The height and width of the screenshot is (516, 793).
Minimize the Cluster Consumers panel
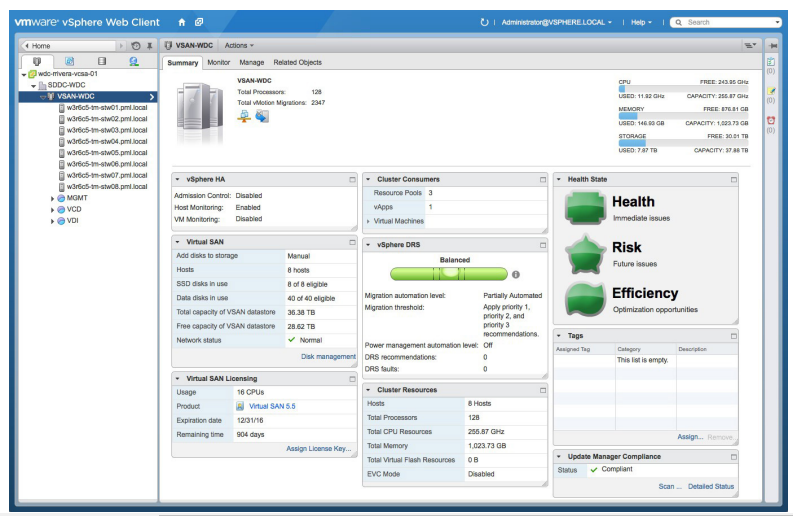pos(543,180)
